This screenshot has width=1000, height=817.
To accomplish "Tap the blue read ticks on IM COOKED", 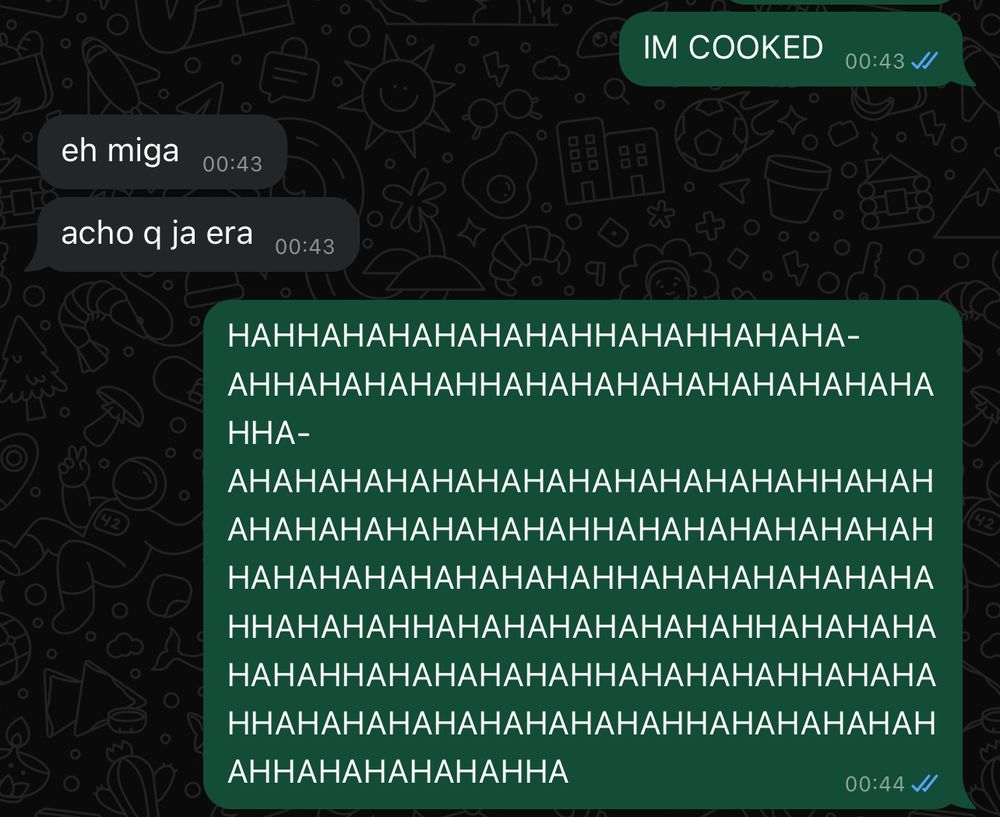I will pos(925,61).
